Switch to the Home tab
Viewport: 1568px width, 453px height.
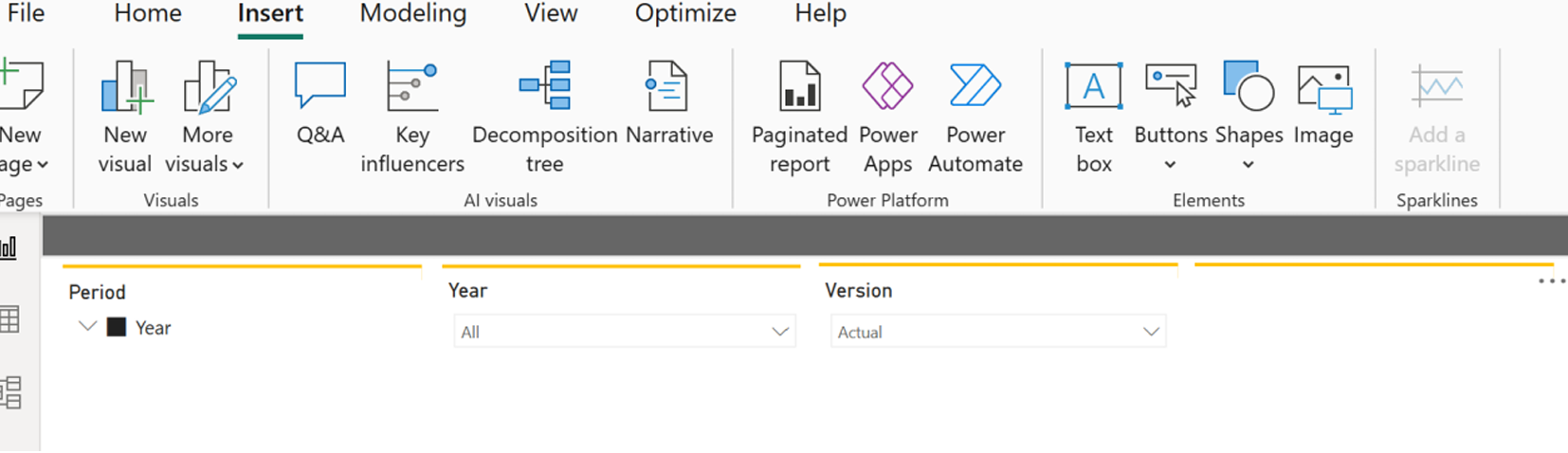(148, 13)
